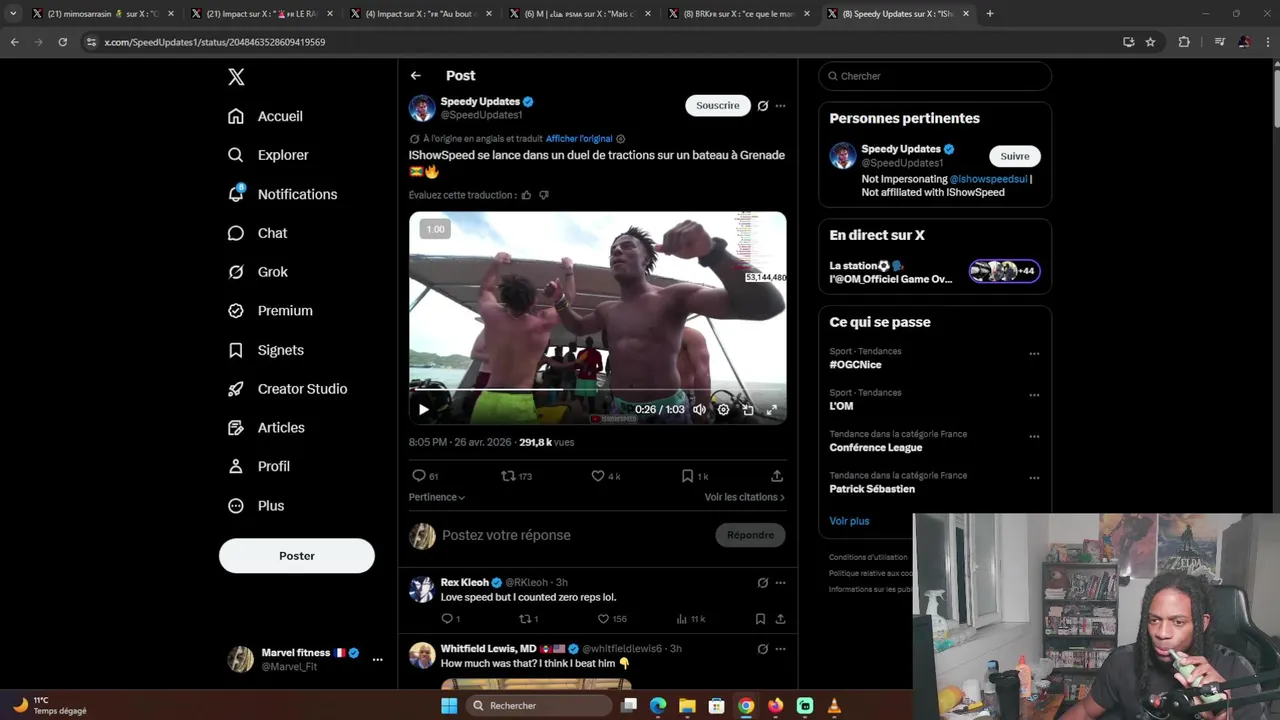The height and width of the screenshot is (720, 1280).
Task: Join La station live space
Action: [935, 272]
